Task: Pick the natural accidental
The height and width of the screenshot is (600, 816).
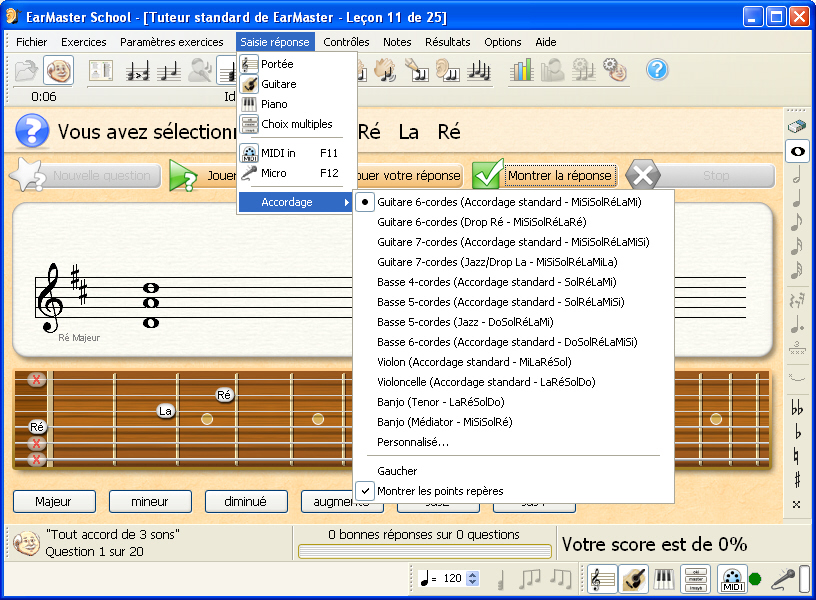Action: point(796,456)
